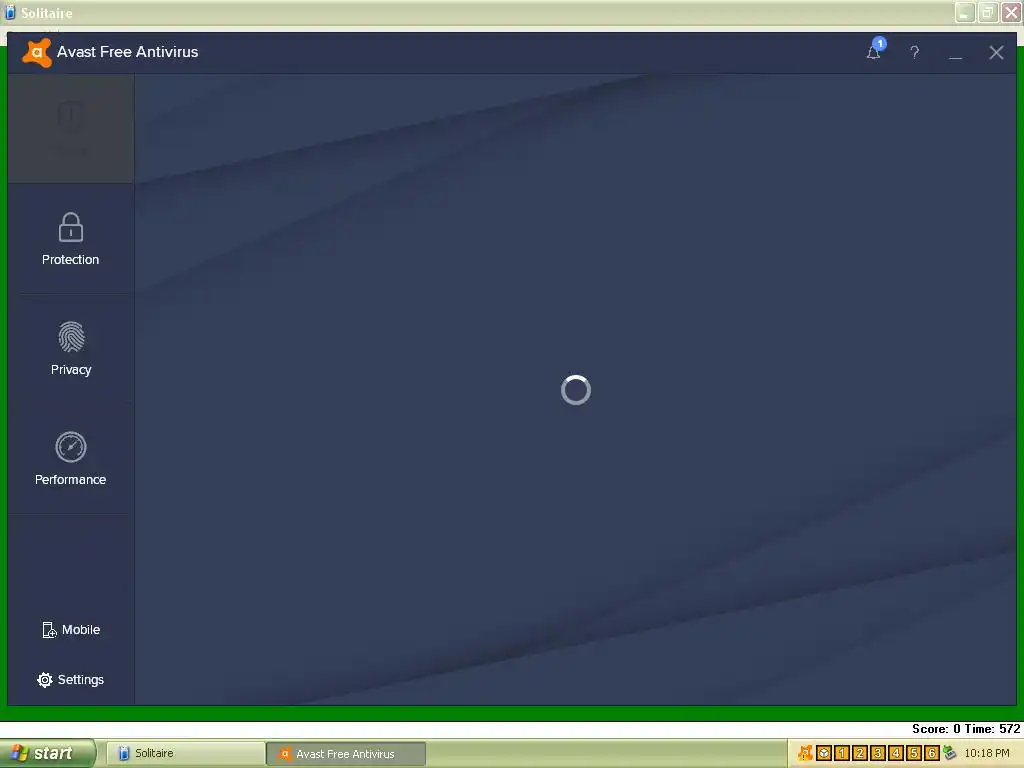Restore the Solitaire window
The height and width of the screenshot is (768, 1024).
pos(987,12)
